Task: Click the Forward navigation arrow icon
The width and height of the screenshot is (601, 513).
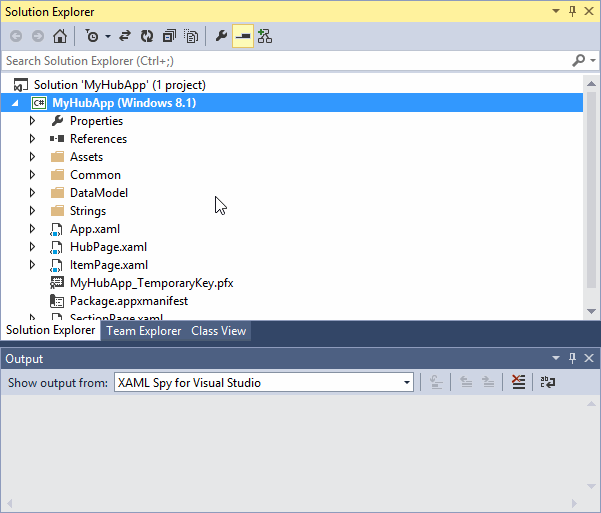Action: [38, 36]
